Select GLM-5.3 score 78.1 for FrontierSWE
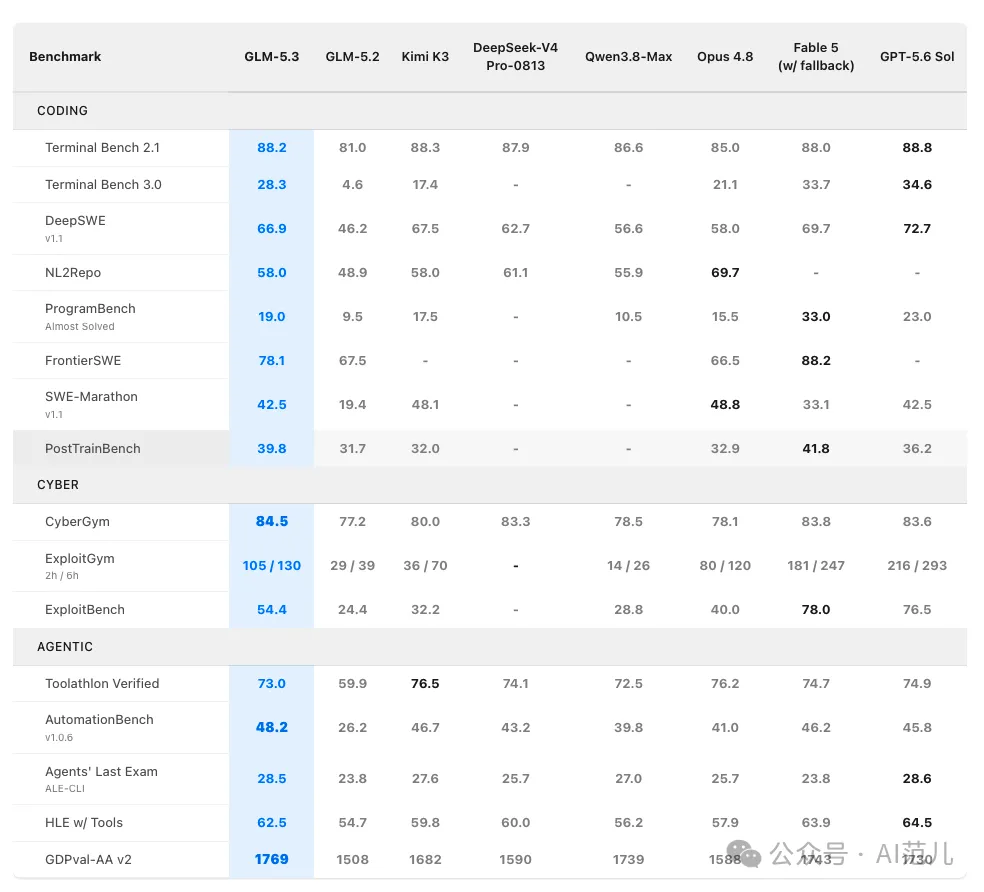 pos(272,360)
